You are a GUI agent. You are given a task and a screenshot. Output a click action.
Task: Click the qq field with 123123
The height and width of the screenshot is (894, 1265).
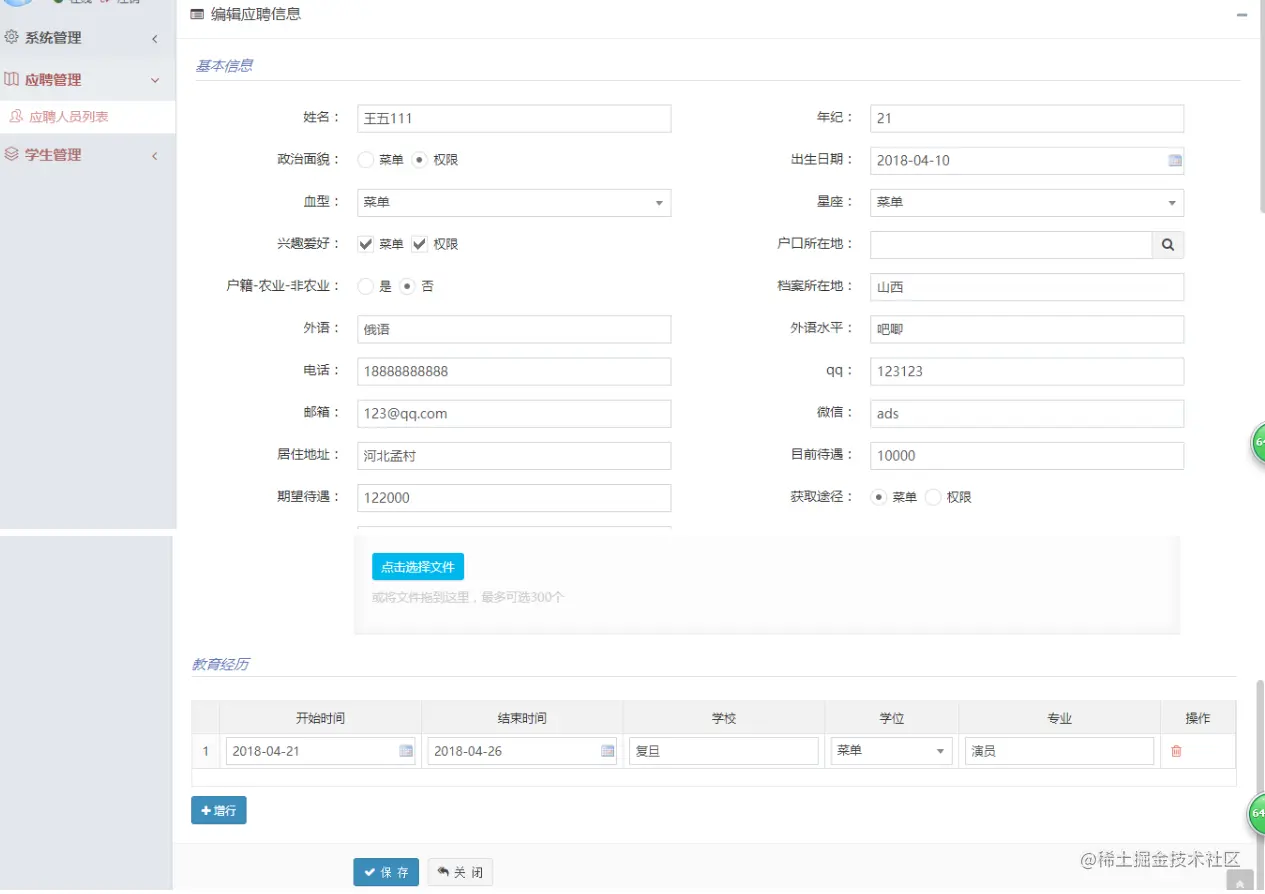point(1027,371)
